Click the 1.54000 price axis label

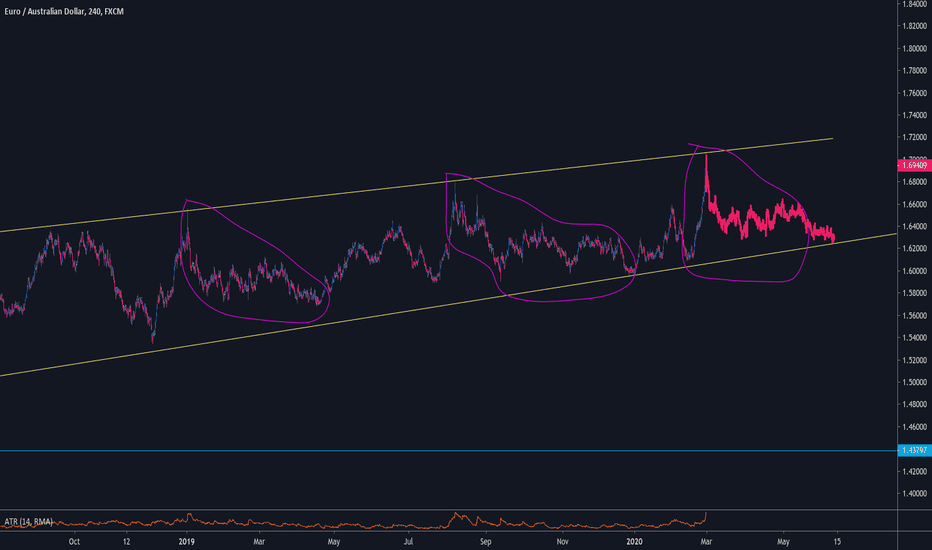pyautogui.click(x=915, y=337)
